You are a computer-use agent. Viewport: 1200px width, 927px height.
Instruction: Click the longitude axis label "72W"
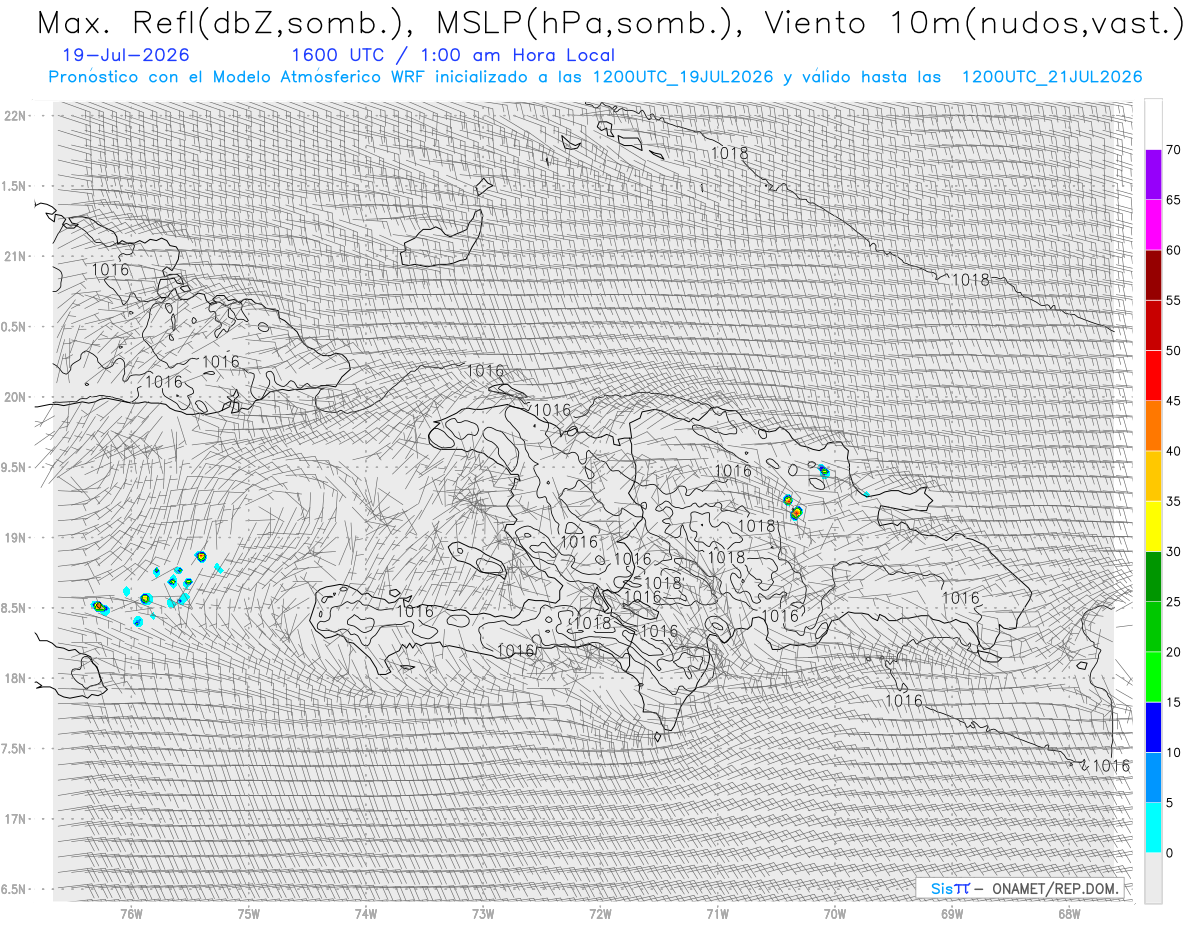(x=600, y=913)
